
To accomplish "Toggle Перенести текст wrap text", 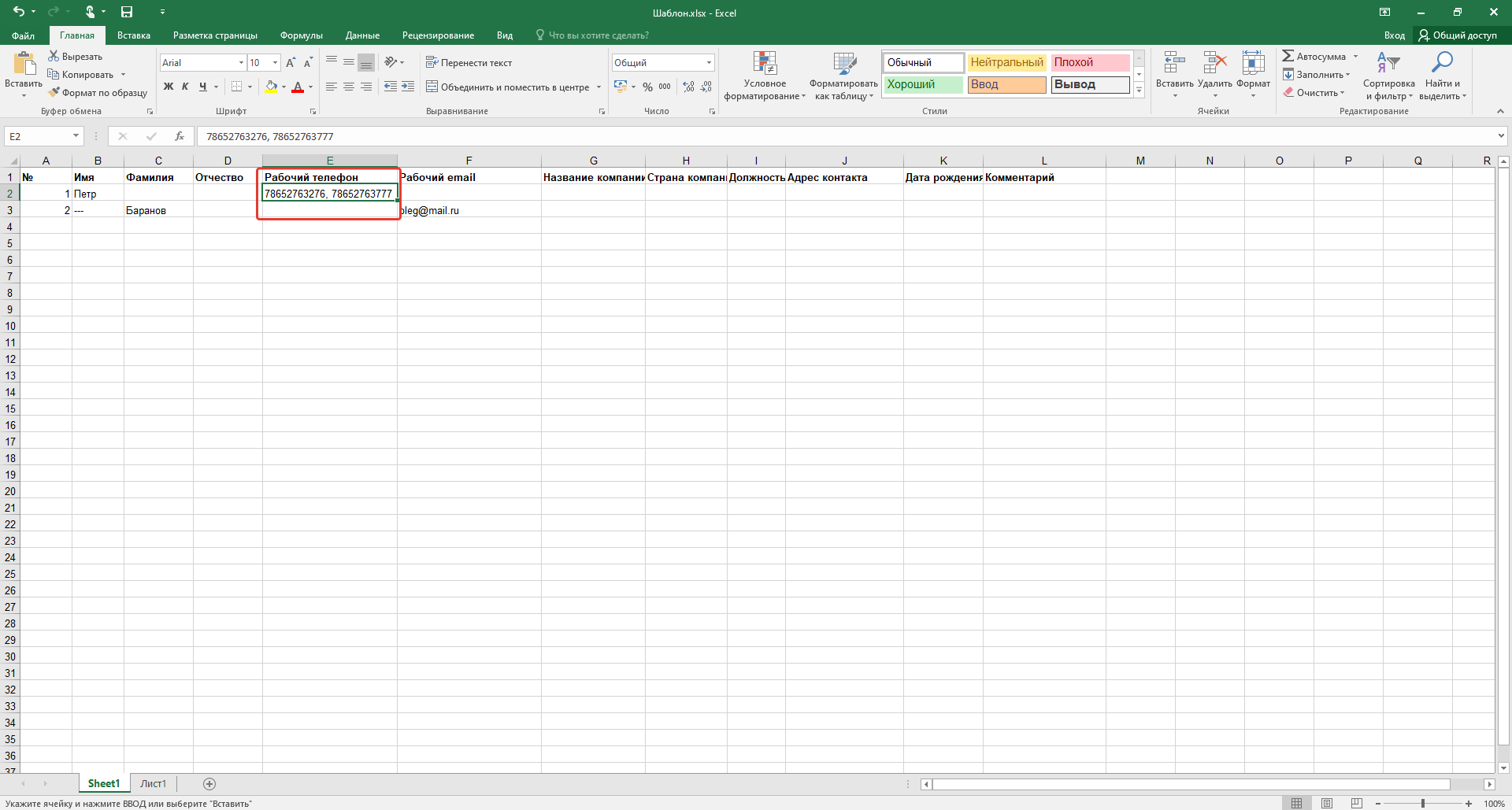I will click(469, 62).
